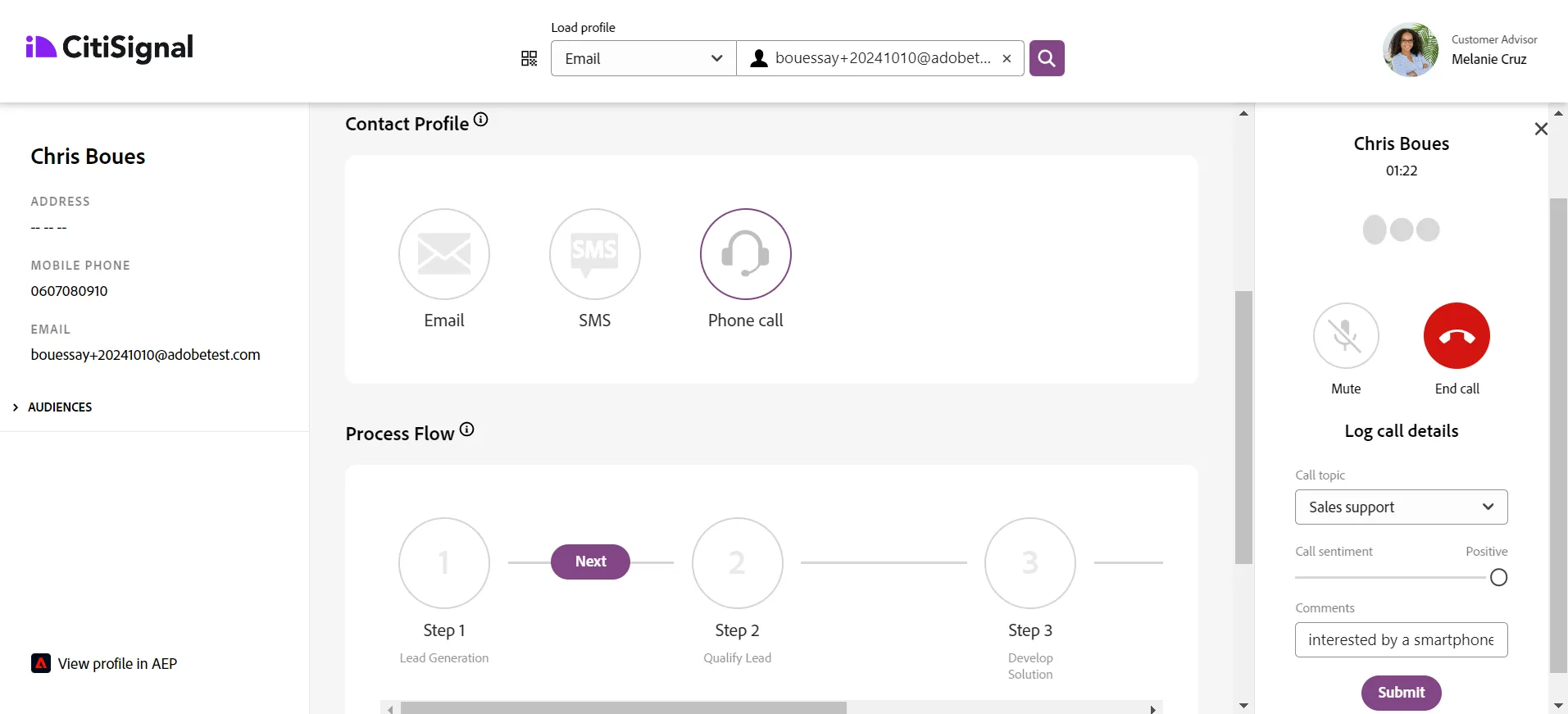Click the main content vertical scrollbar
Screen dimensions: 1568x714
[1244, 427]
